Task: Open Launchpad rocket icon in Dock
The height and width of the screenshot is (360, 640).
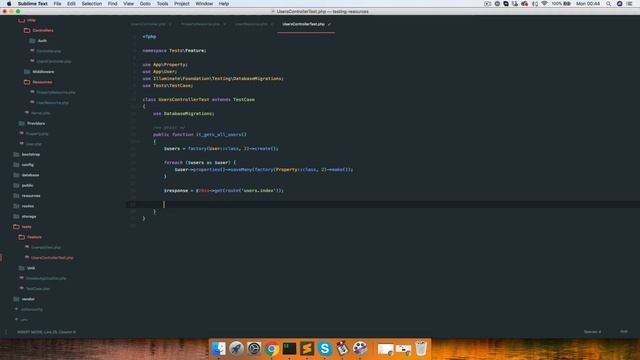Action: coord(236,349)
